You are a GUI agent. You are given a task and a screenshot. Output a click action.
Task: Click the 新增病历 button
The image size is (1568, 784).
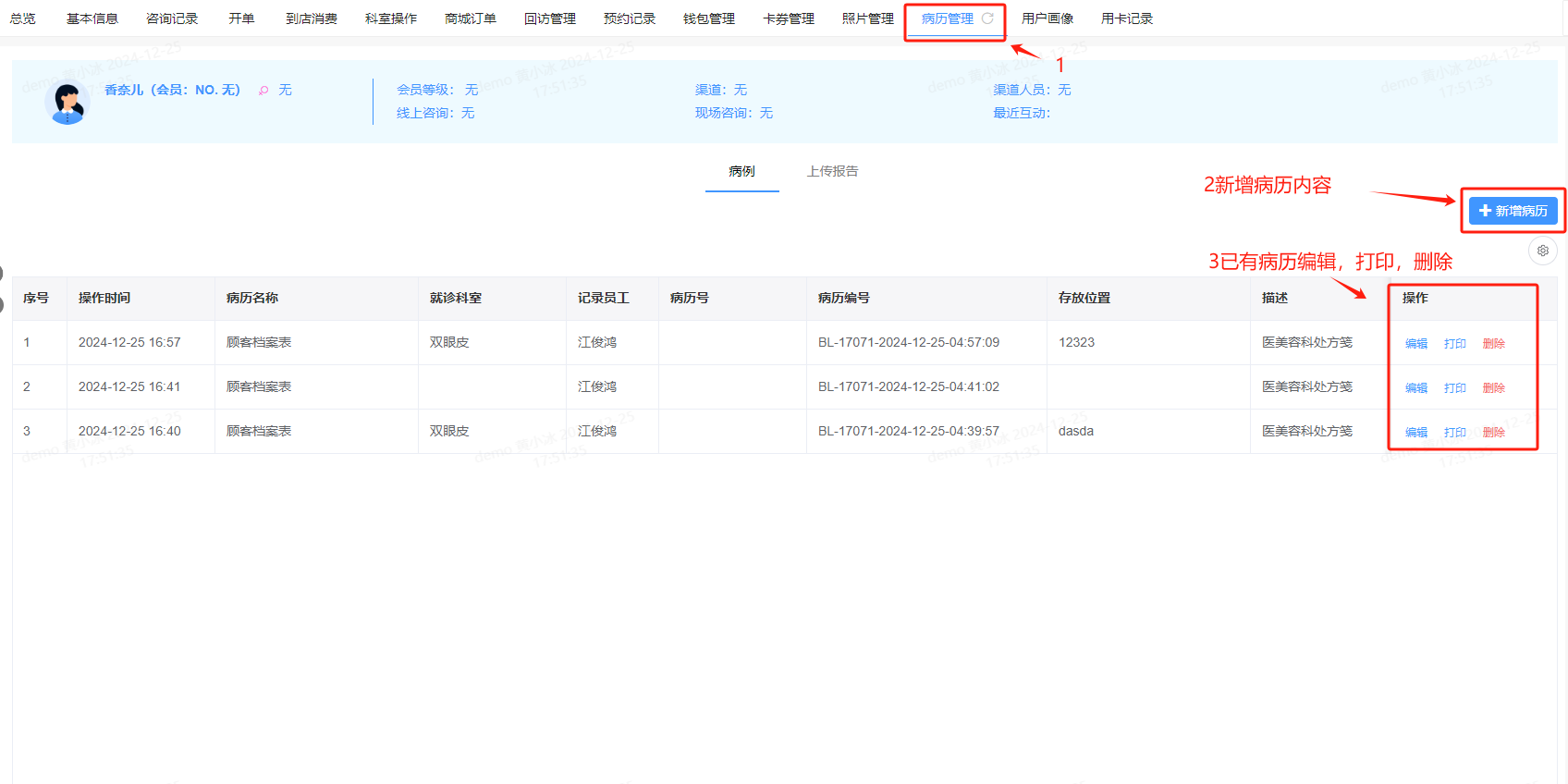1513,211
